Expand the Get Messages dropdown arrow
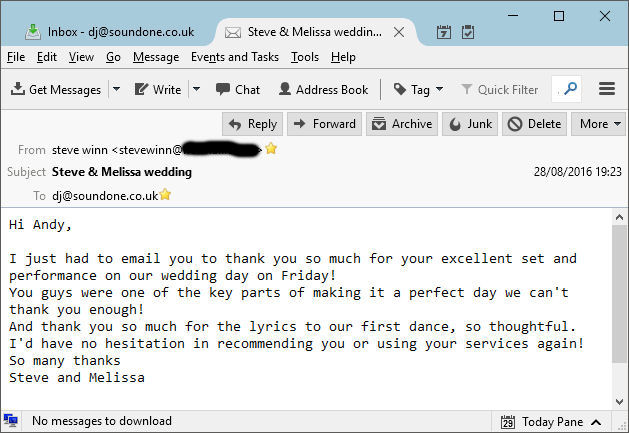This screenshot has height=433, width=629. [116, 89]
